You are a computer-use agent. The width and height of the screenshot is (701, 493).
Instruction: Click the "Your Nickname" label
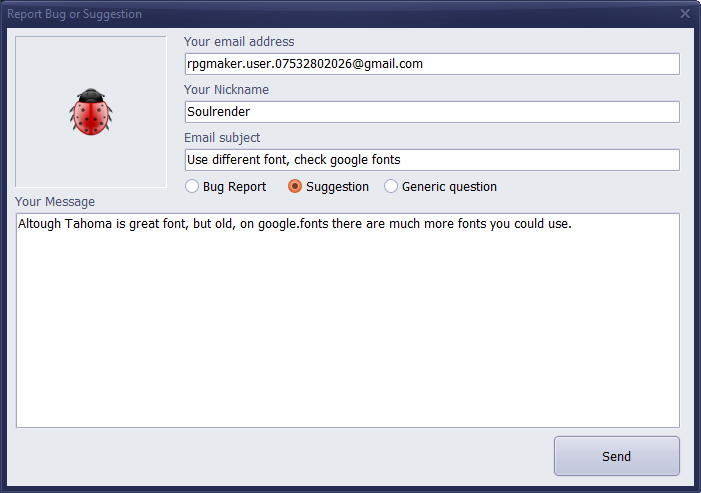tap(226, 90)
